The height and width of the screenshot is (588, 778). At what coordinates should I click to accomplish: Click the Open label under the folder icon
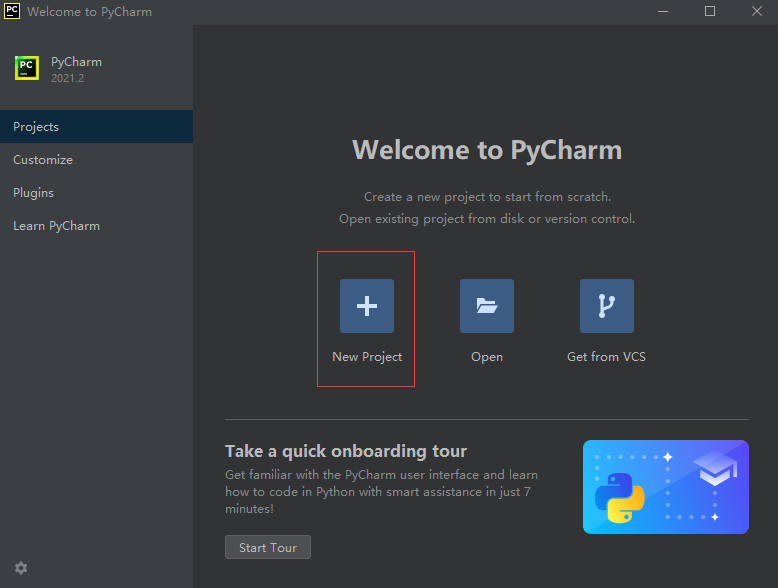point(487,357)
